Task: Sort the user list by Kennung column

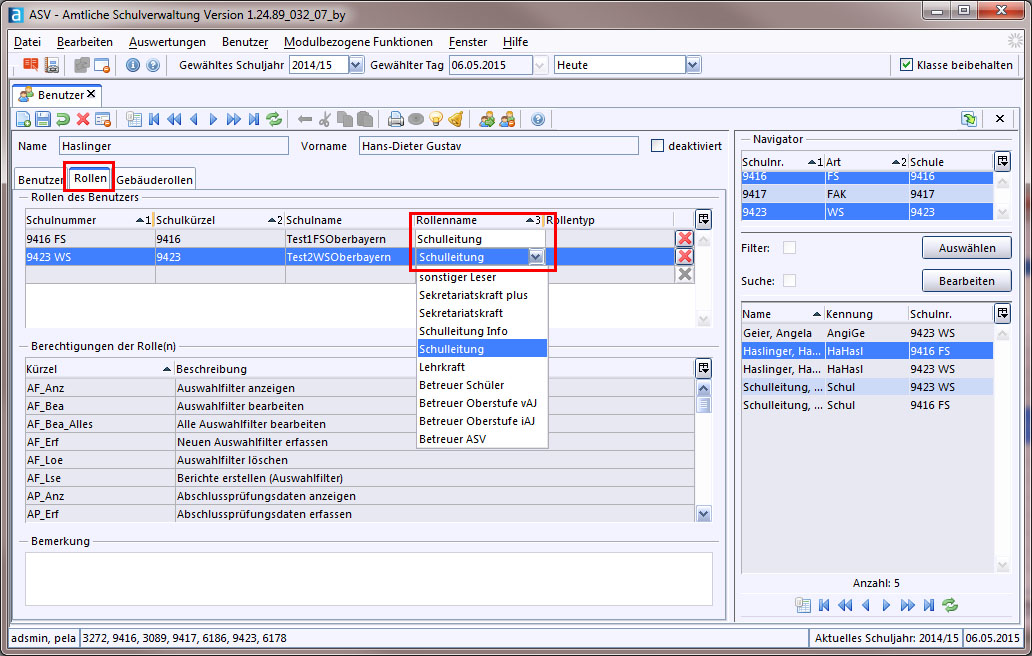Action: (x=865, y=314)
